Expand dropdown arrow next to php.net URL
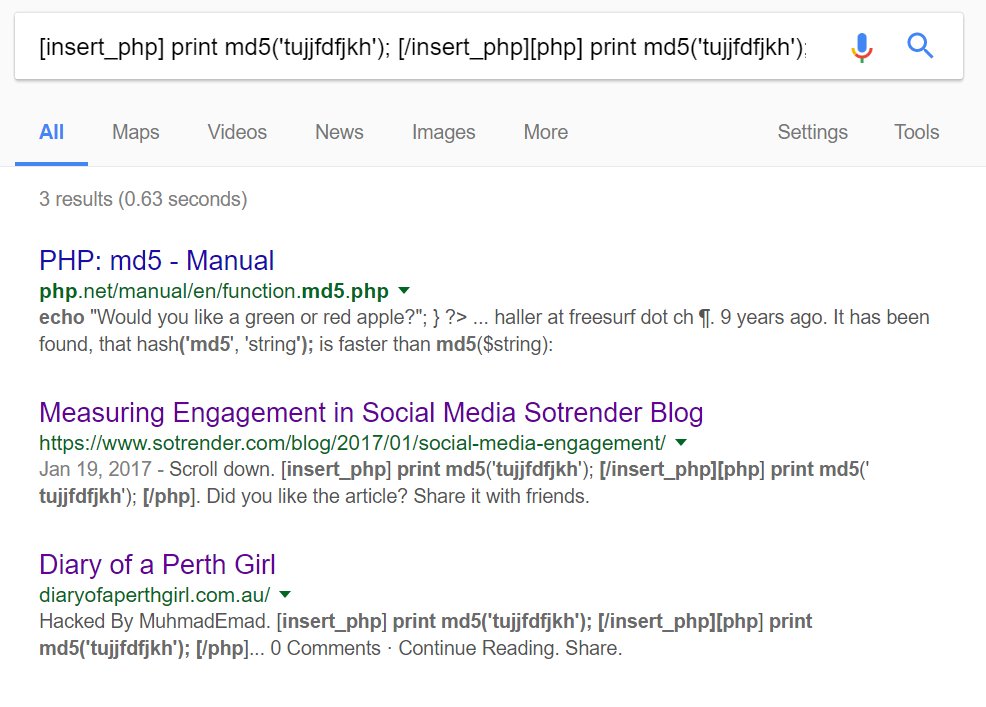 pos(404,291)
